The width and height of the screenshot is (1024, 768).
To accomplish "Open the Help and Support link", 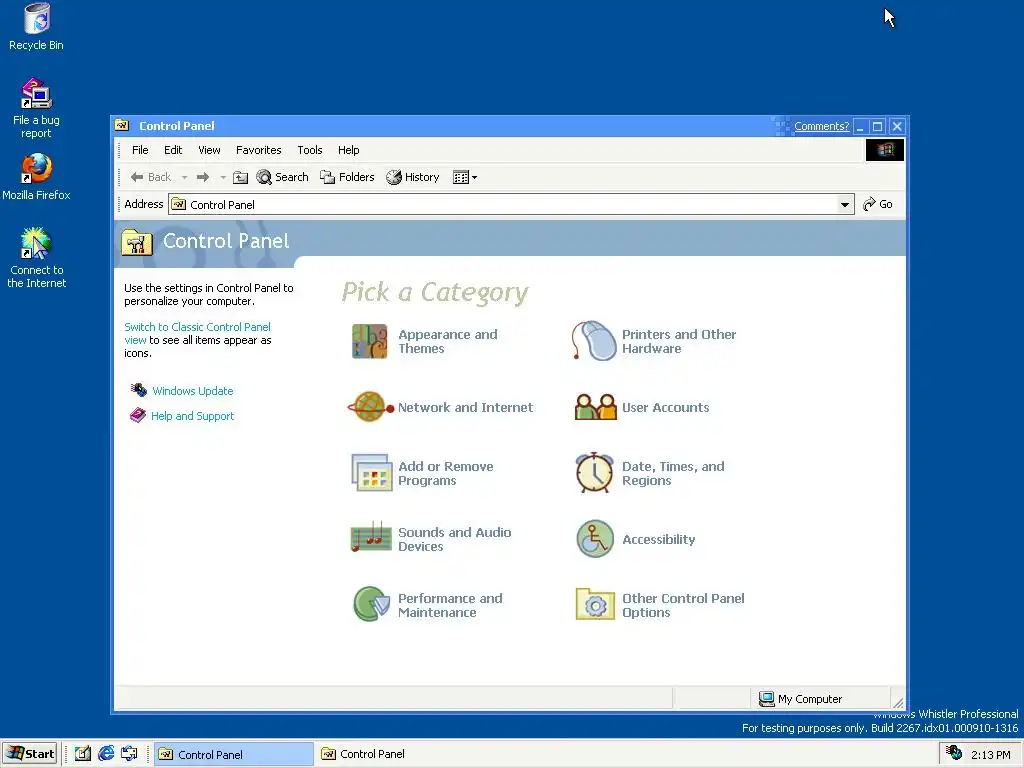I will (x=193, y=416).
